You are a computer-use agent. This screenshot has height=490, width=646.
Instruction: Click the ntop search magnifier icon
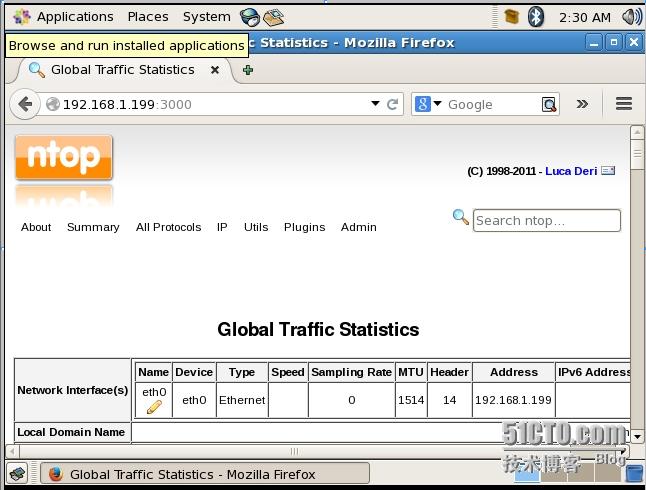461,217
